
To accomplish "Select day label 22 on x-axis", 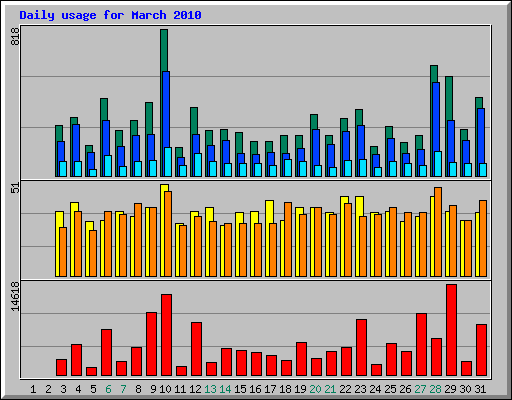I will pos(345,389).
